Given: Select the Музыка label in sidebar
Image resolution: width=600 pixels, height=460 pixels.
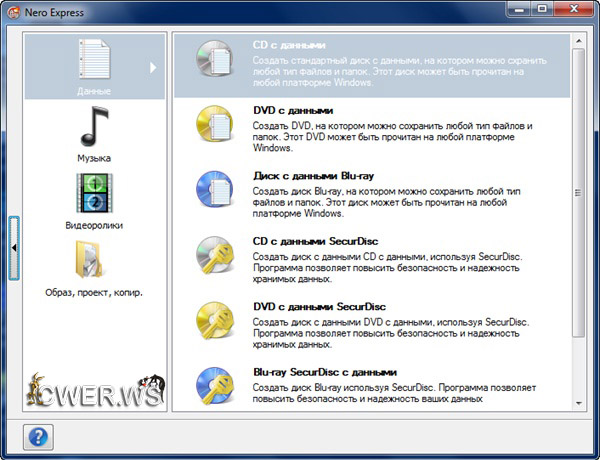Looking at the screenshot, I should click(x=94, y=158).
